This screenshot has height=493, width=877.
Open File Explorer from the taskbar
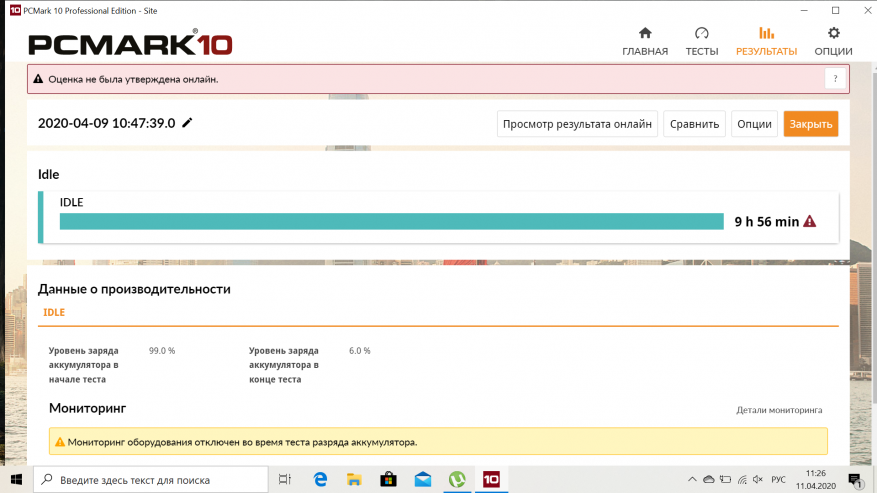354,480
